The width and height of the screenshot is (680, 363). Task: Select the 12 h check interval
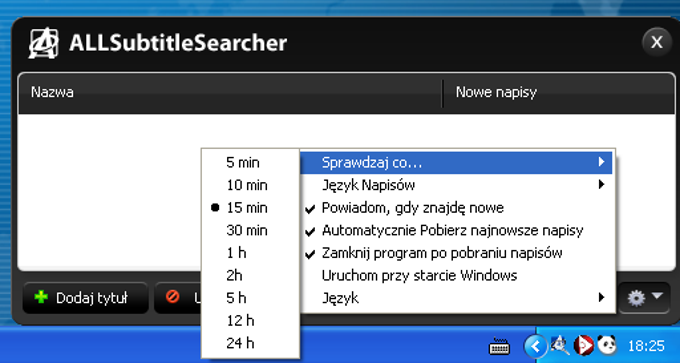pos(250,320)
